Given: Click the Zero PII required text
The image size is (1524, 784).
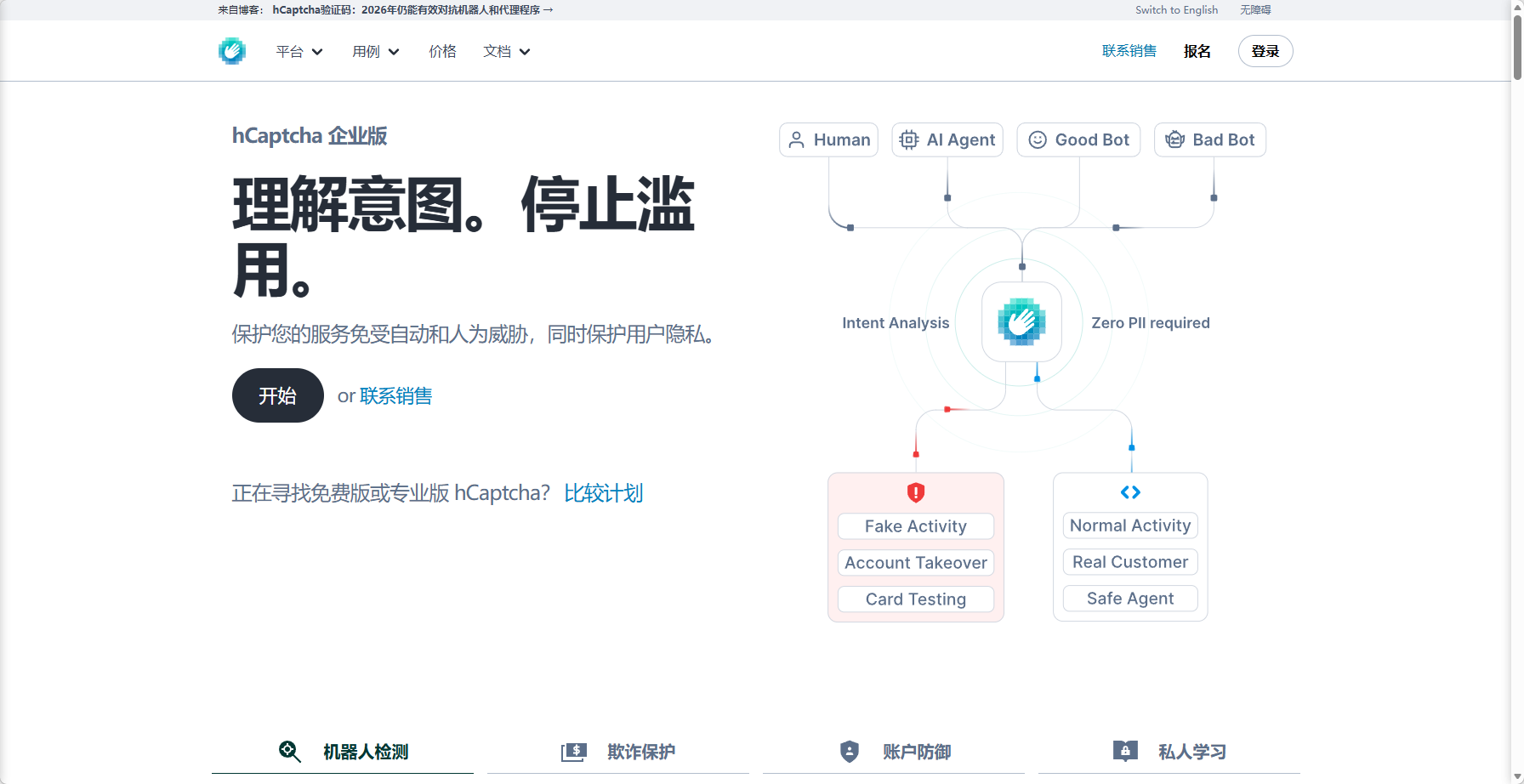Looking at the screenshot, I should [1151, 323].
